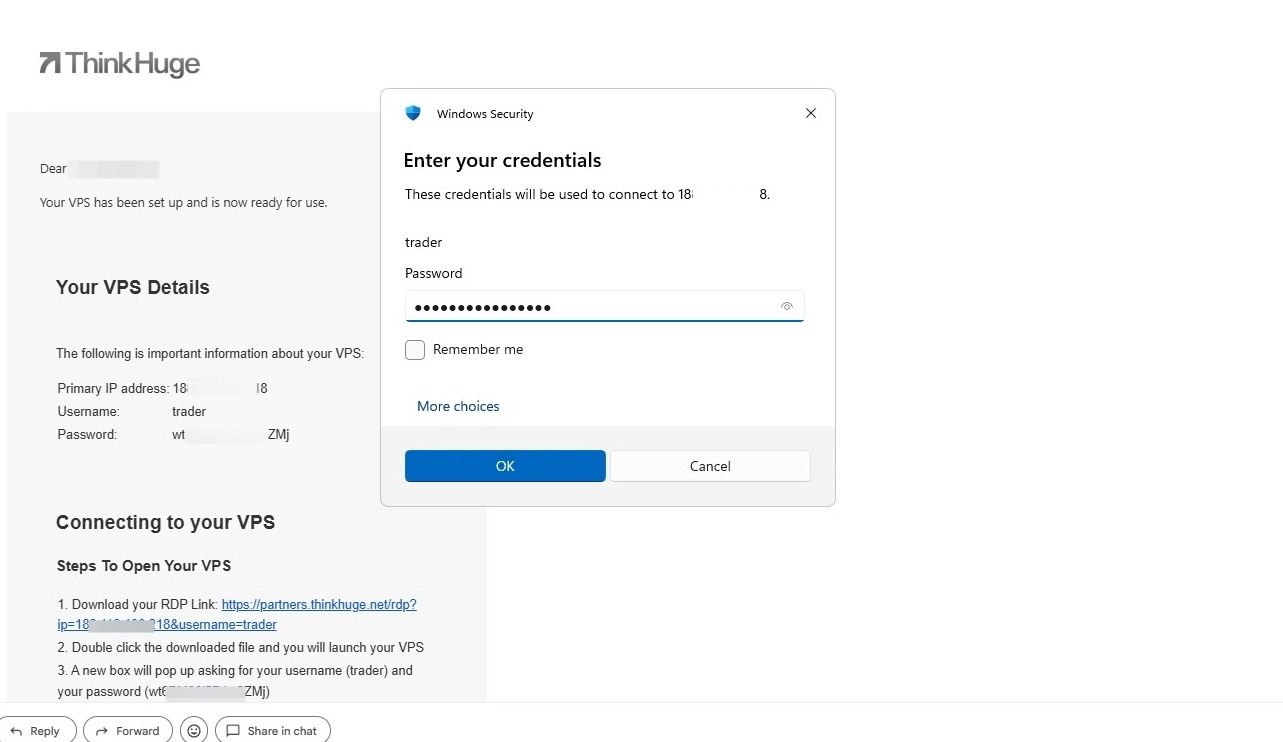This screenshot has width=1283, height=742.
Task: Enable the Remember me checkbox
Action: click(415, 350)
